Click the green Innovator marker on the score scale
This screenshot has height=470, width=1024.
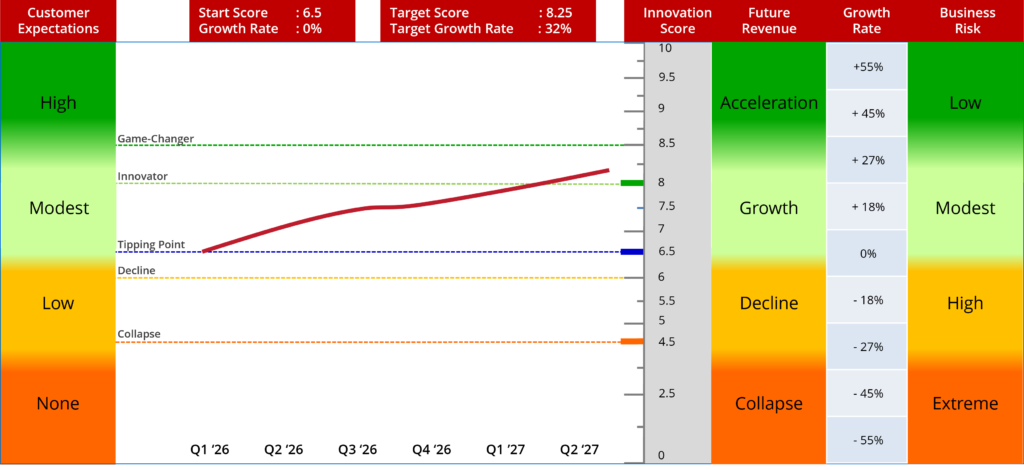[631, 183]
